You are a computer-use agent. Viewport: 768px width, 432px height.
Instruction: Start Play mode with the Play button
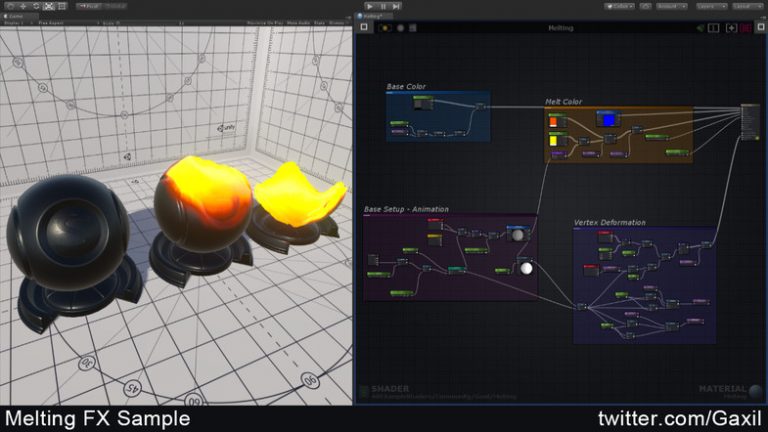[370, 6]
